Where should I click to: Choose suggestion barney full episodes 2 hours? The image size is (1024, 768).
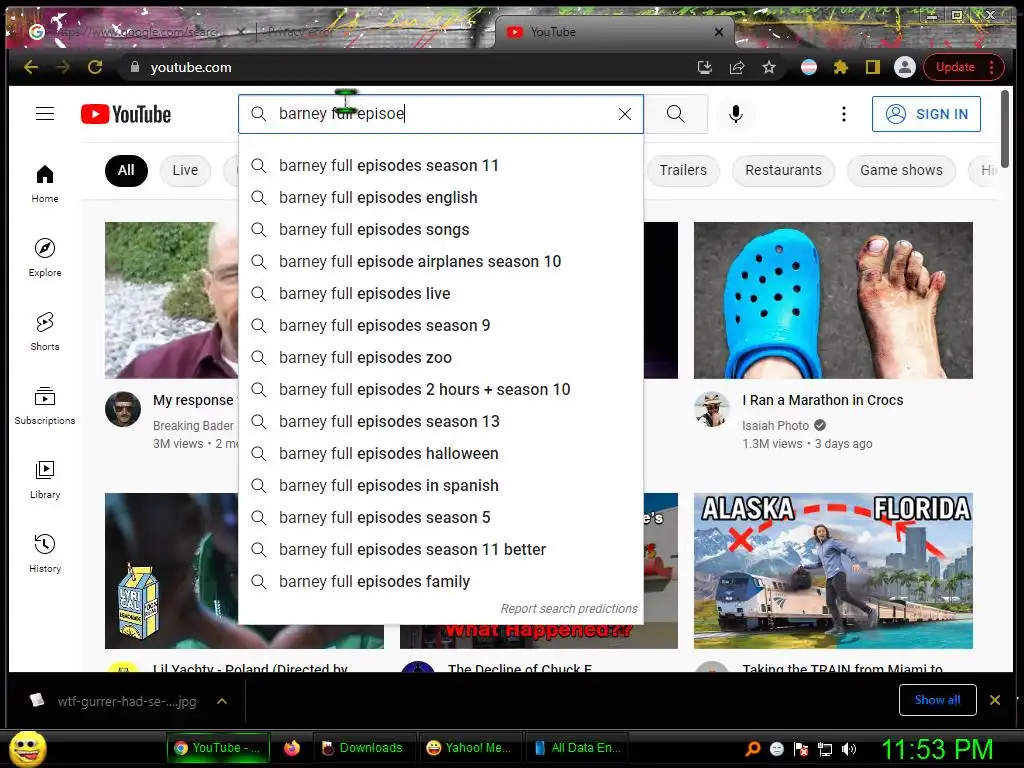(x=441, y=390)
